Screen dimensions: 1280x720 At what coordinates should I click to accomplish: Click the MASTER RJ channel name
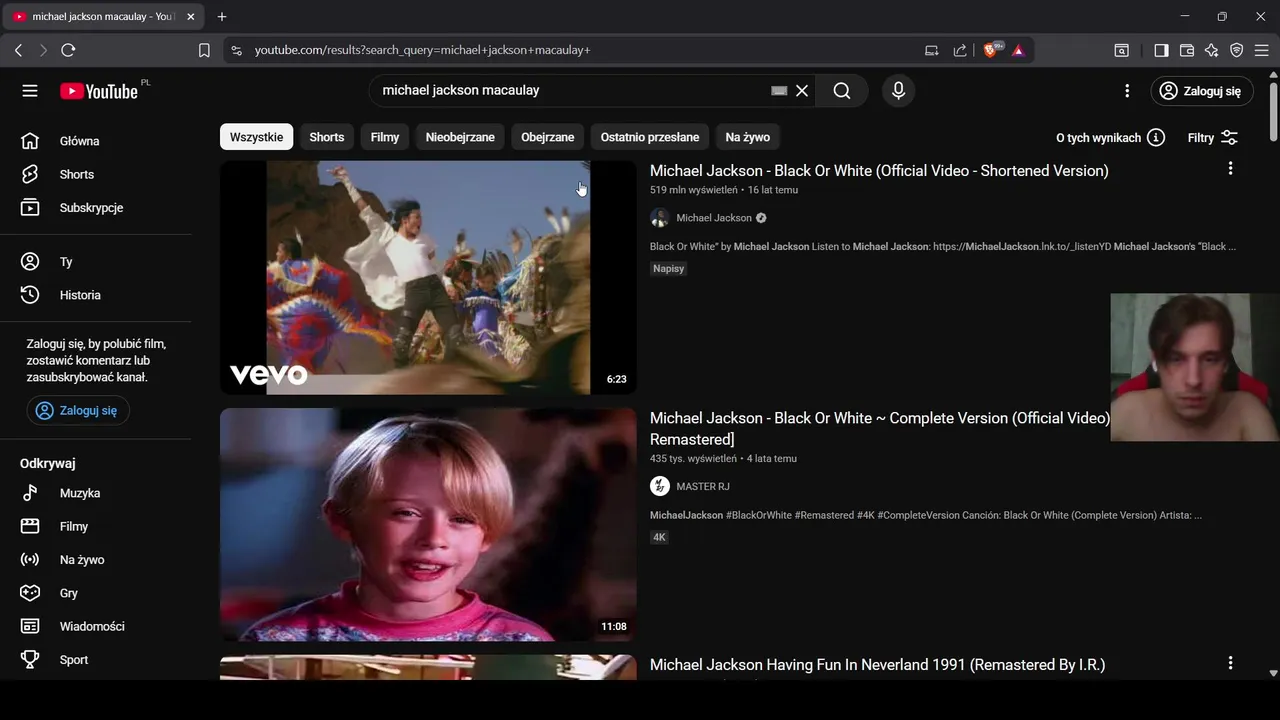click(x=703, y=486)
